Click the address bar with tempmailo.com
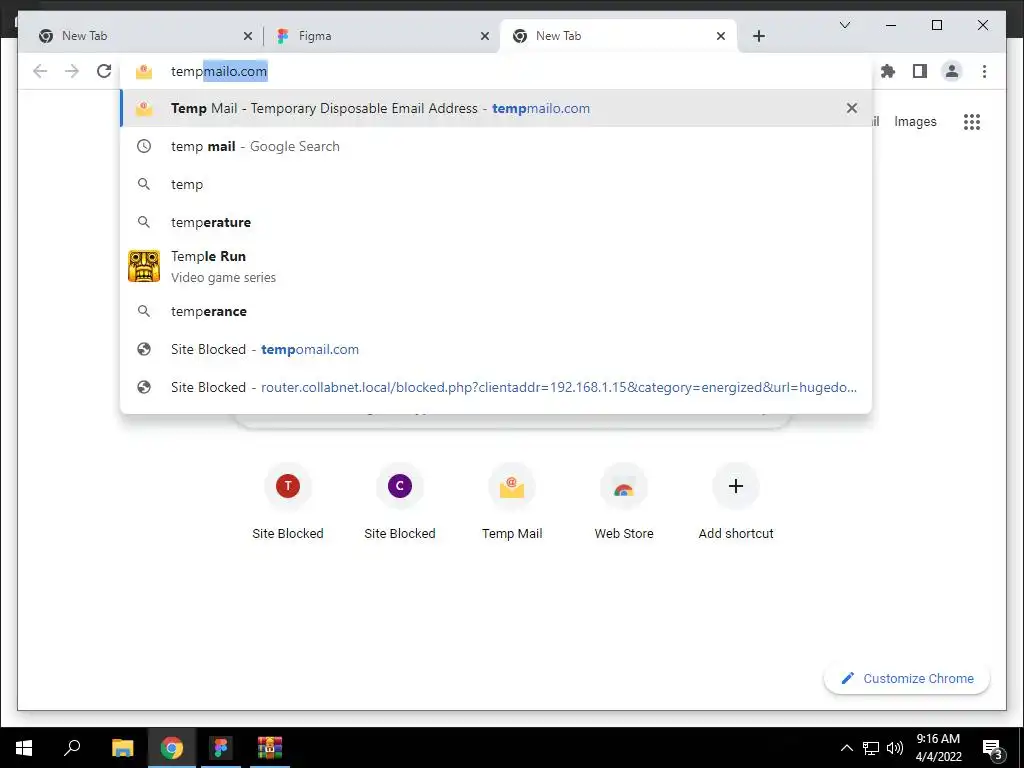The height and width of the screenshot is (768, 1024). [x=496, y=71]
